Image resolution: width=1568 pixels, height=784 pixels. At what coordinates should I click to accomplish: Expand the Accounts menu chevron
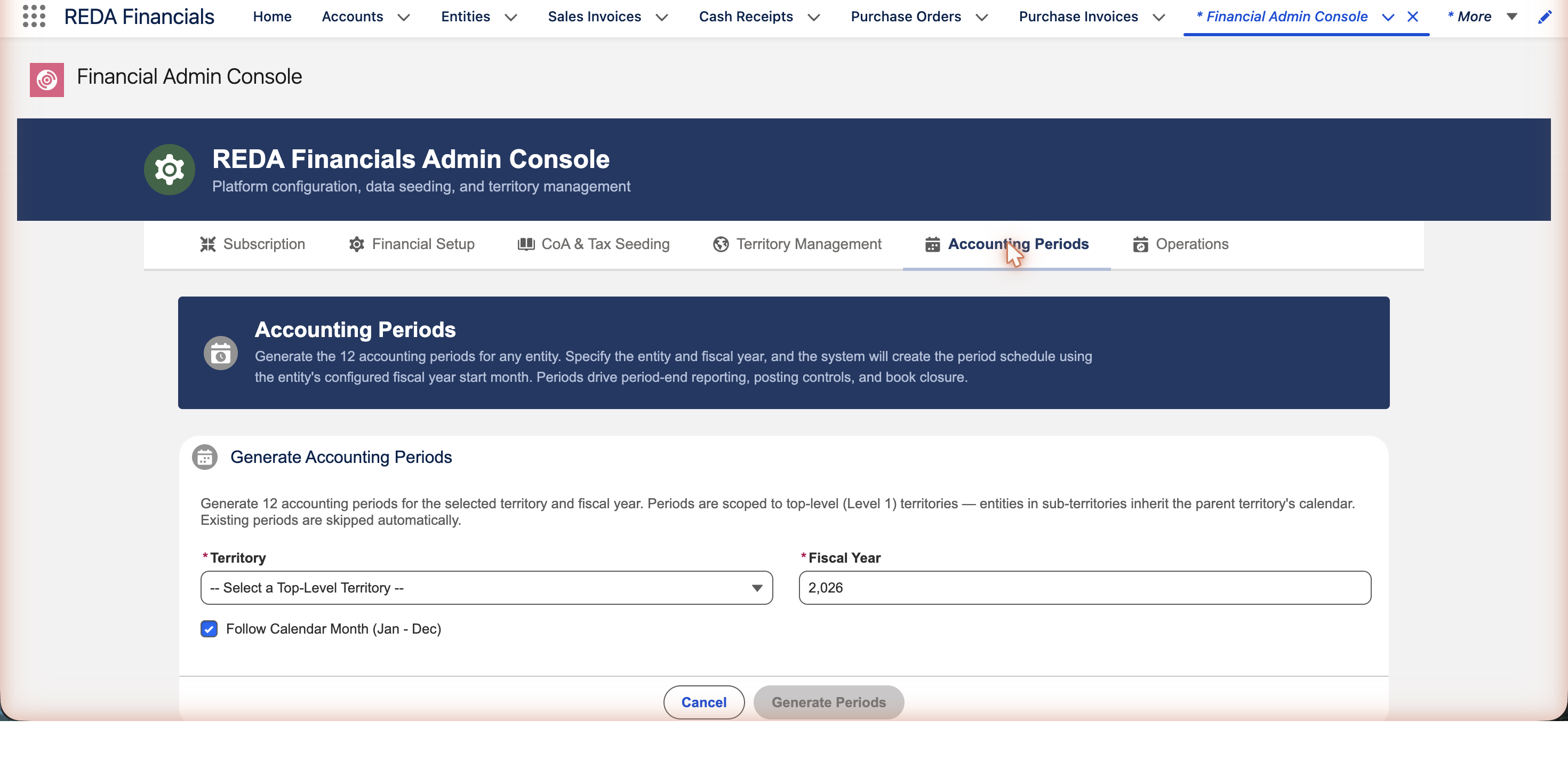point(404,18)
